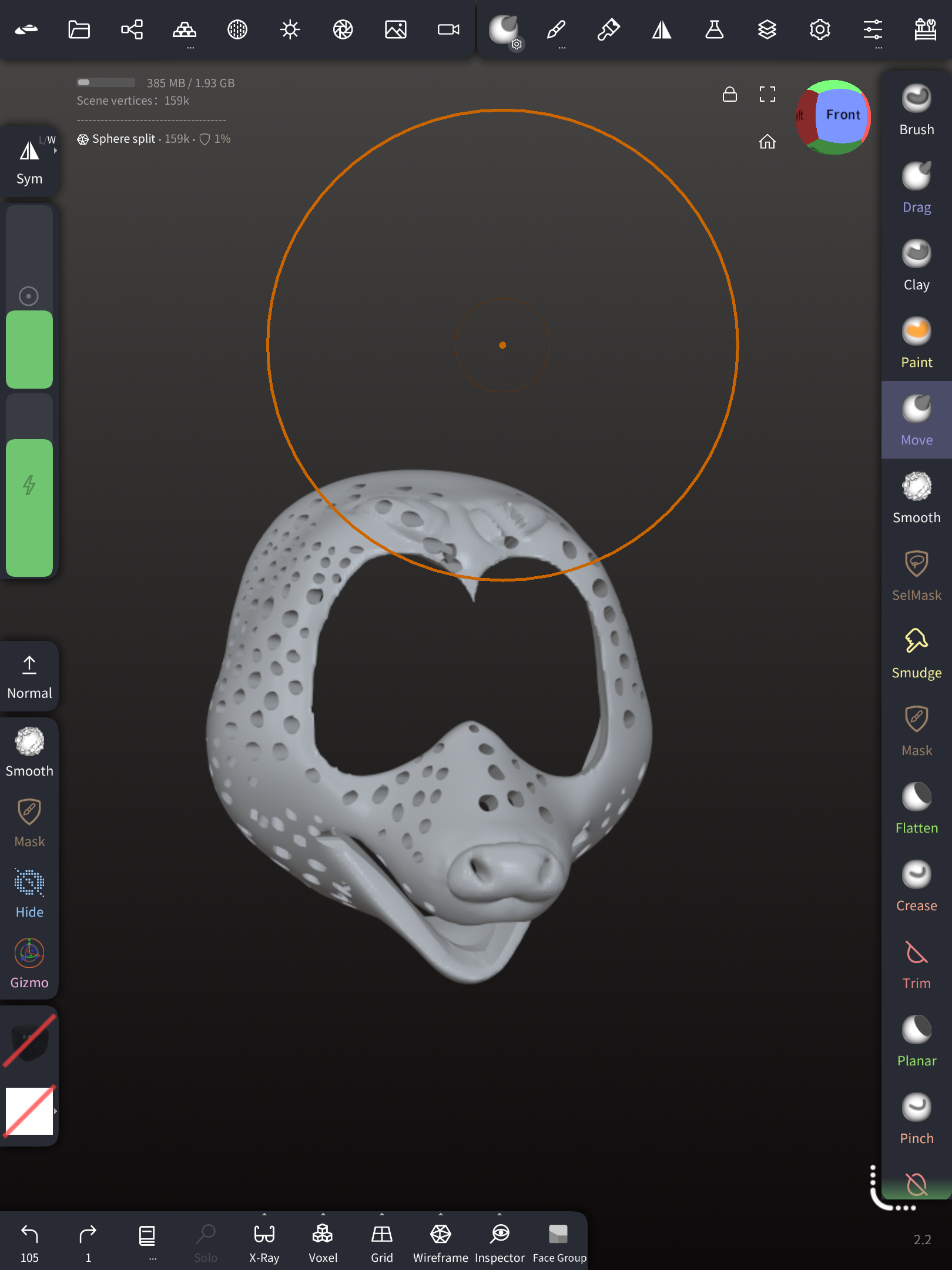Viewport: 952px width, 1270px height.
Task: Open the settings gear menu
Action: (820, 29)
